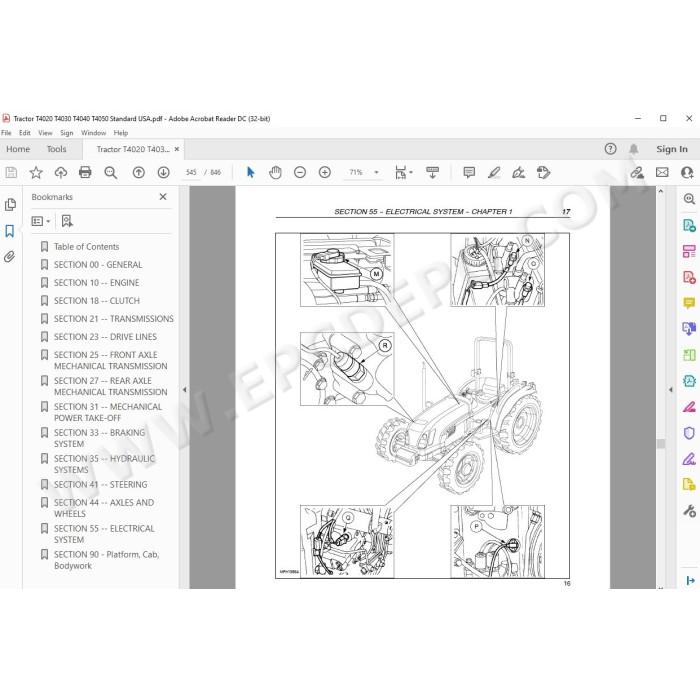
Task: Open Help question mark icon
Action: tap(610, 149)
